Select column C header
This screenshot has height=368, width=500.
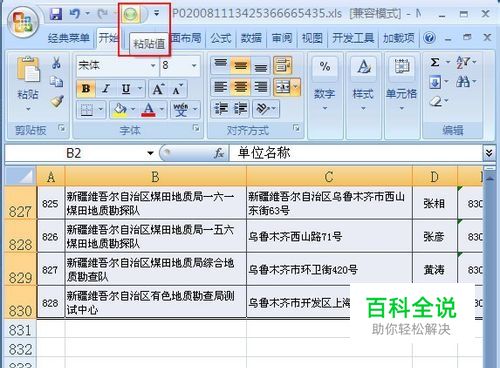point(329,177)
